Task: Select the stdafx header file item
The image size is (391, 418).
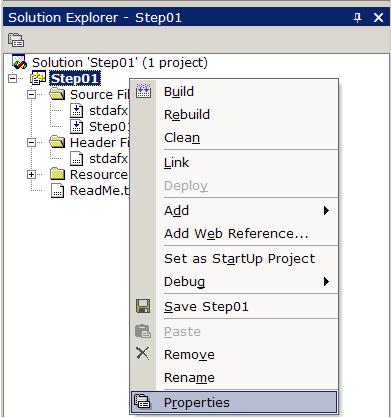Action: [x=99, y=159]
